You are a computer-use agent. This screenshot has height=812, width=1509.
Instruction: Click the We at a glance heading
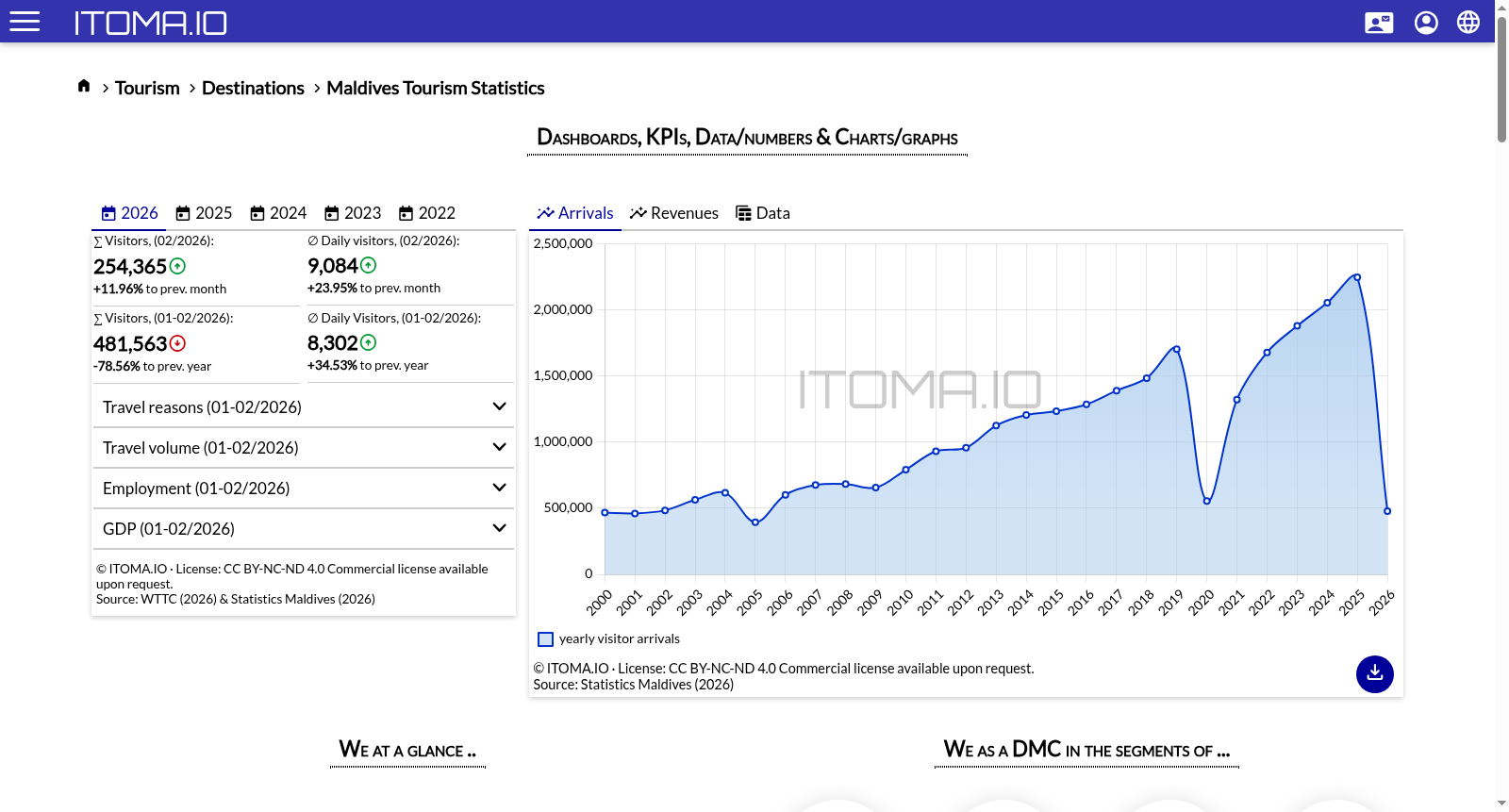(x=408, y=750)
